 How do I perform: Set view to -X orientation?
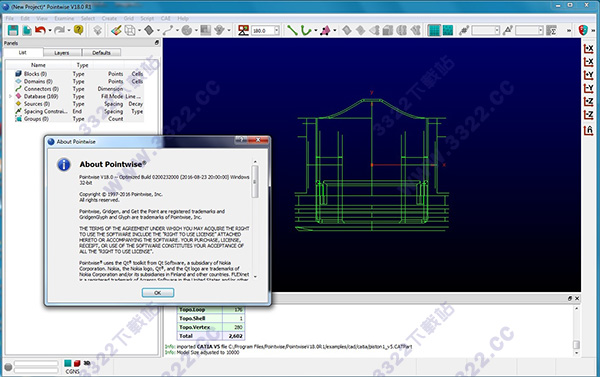(589, 62)
